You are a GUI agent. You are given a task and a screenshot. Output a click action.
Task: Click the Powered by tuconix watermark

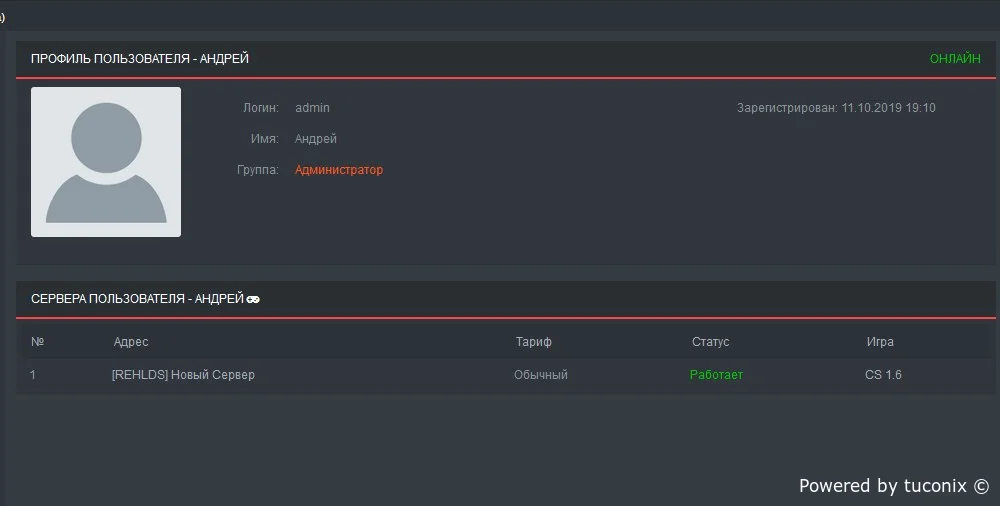click(893, 486)
